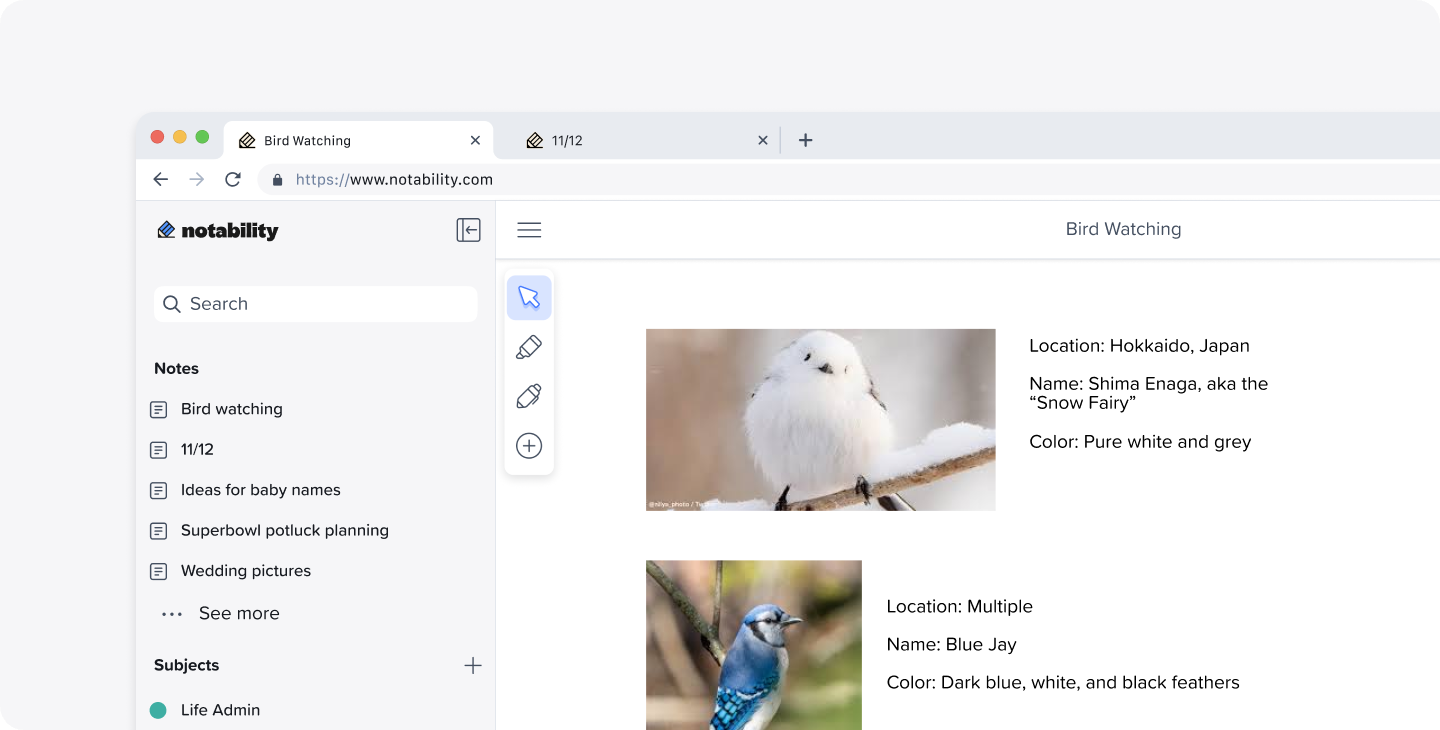Click the Notes section heading
The image size is (1440, 730).
click(176, 368)
